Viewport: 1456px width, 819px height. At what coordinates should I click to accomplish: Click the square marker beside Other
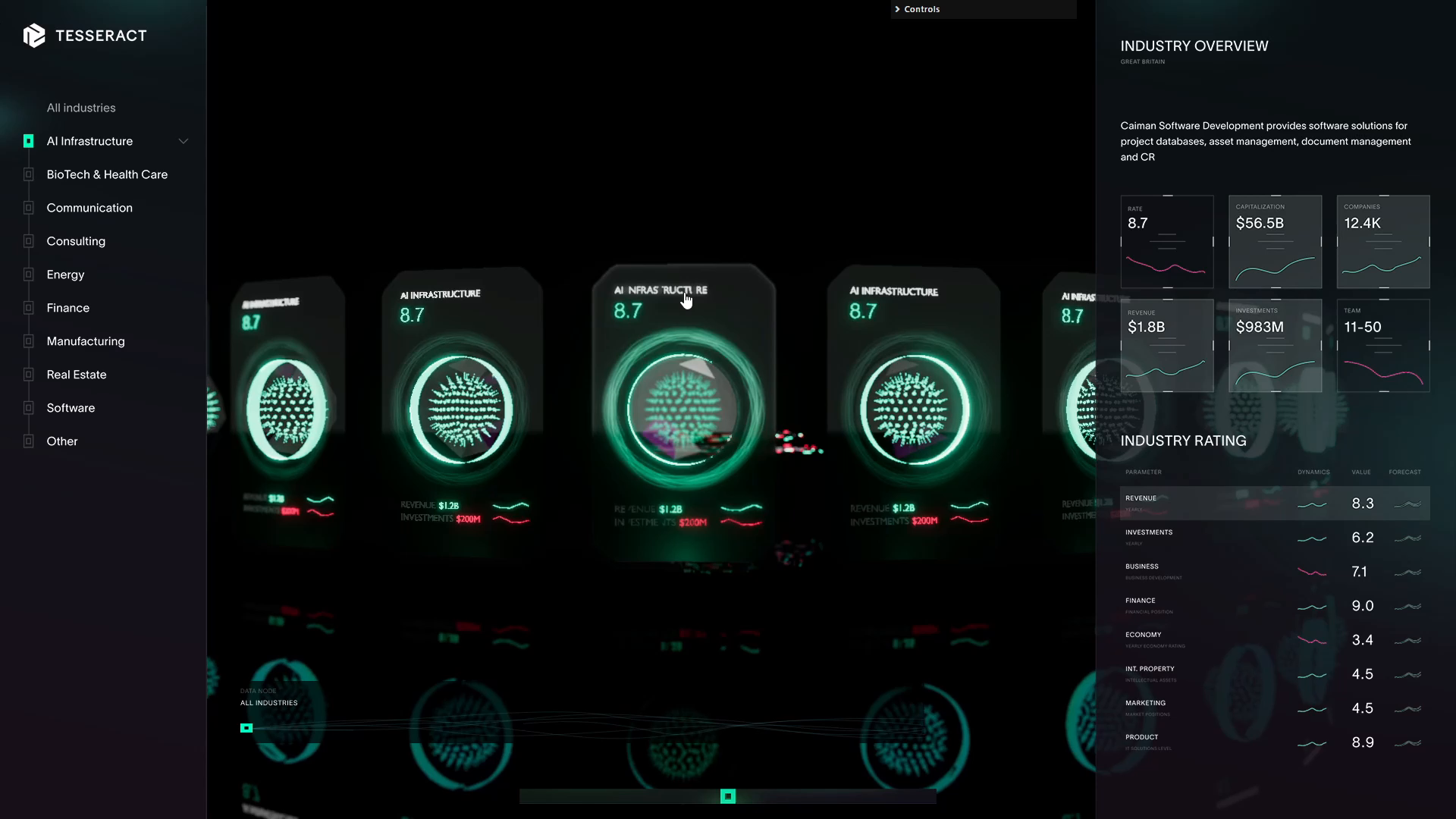click(x=28, y=441)
